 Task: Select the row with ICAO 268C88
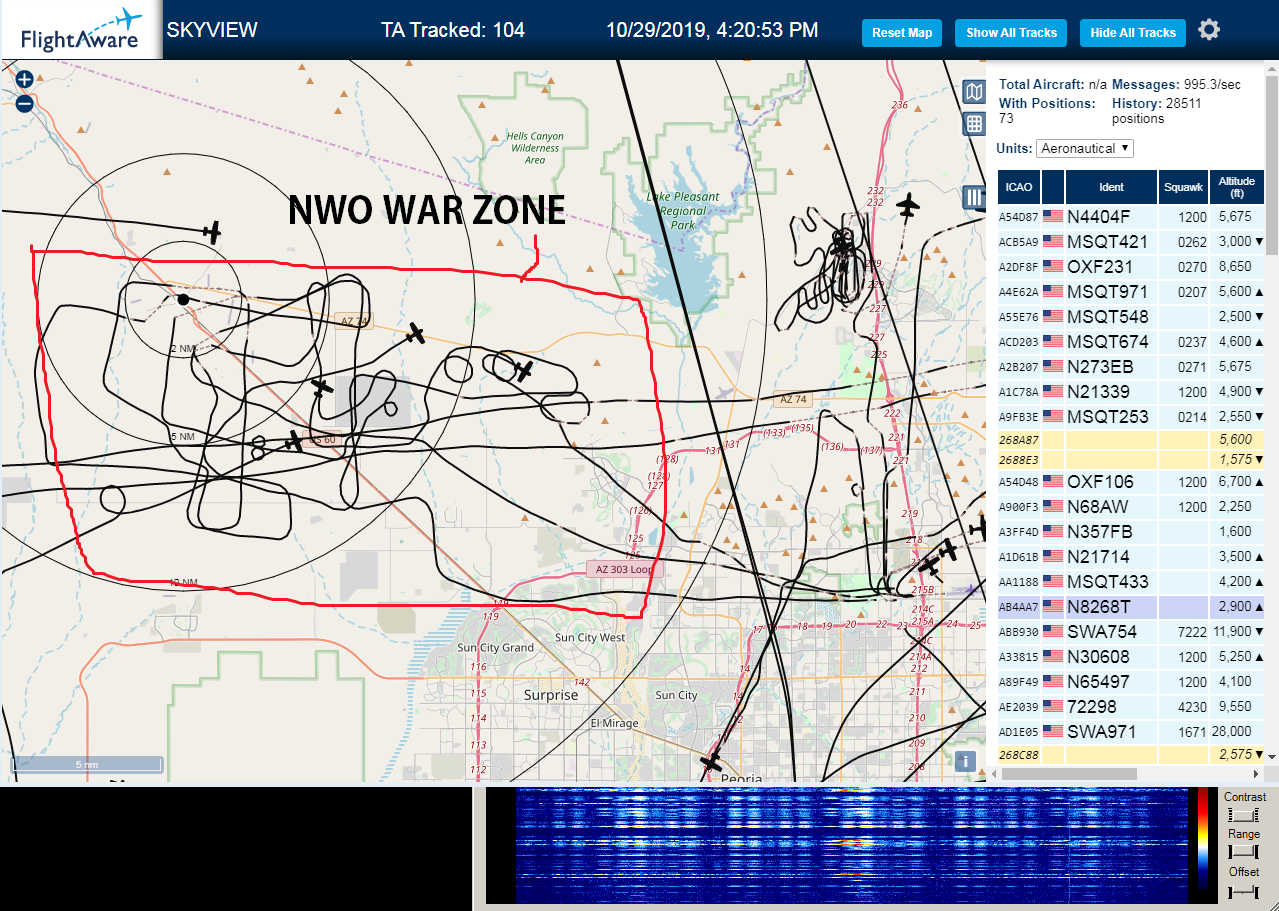click(x=1131, y=754)
